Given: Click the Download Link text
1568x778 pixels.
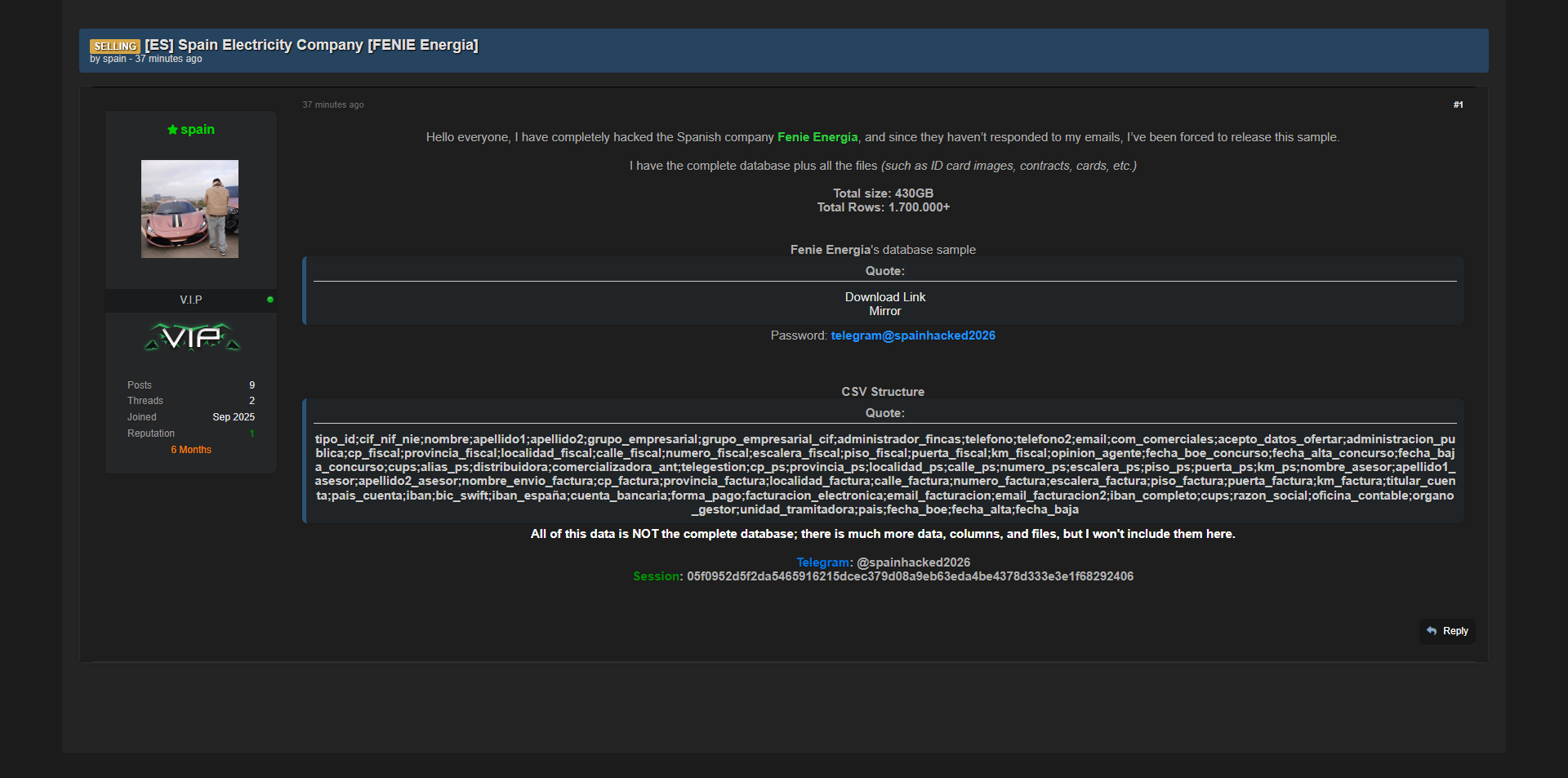Looking at the screenshot, I should click(x=884, y=297).
